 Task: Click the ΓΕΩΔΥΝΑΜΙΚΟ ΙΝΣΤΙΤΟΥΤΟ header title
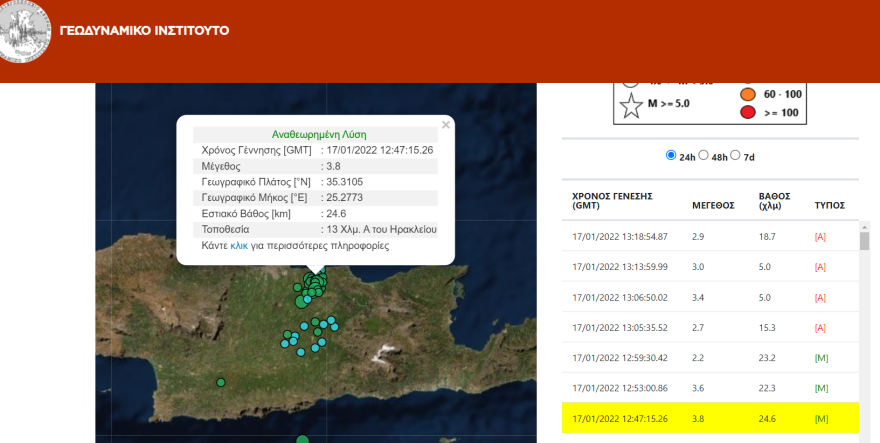pos(144,31)
